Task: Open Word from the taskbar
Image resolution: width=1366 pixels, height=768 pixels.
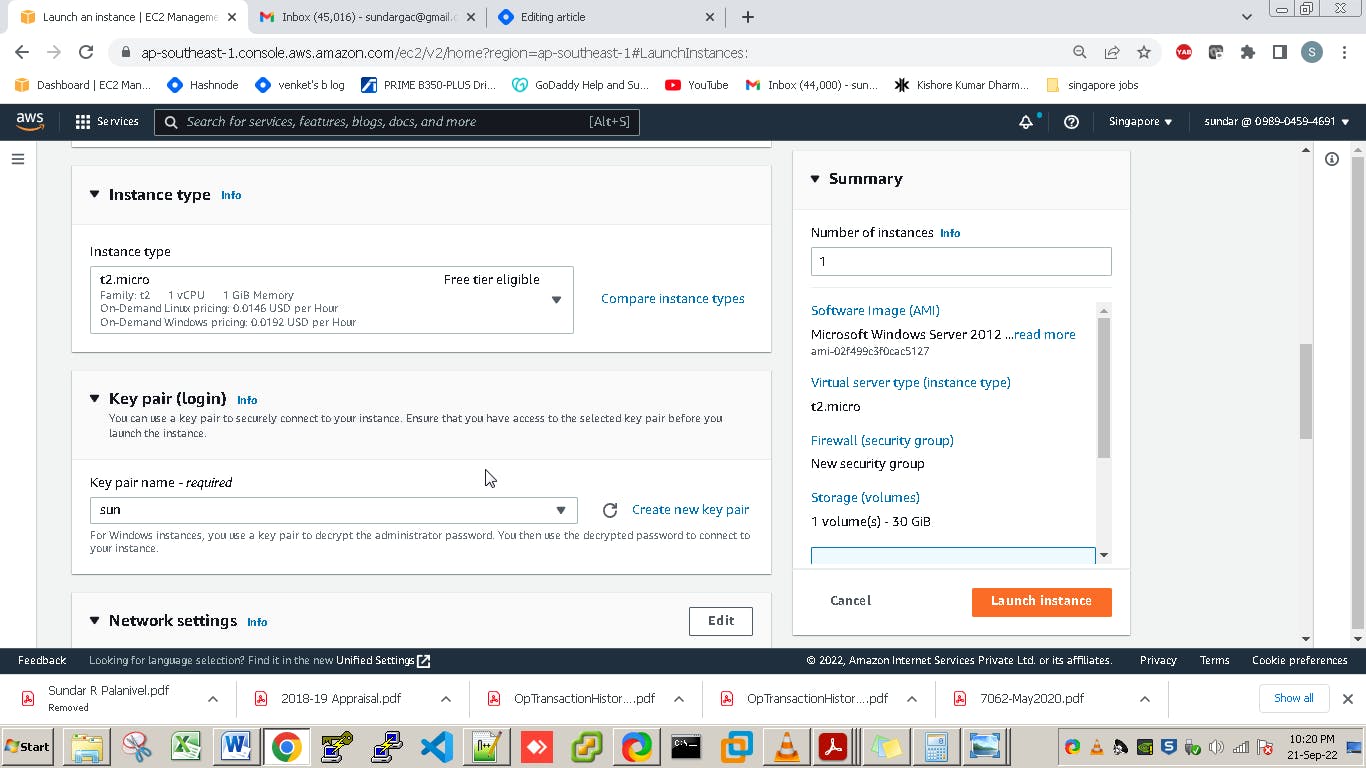Action: click(236, 747)
